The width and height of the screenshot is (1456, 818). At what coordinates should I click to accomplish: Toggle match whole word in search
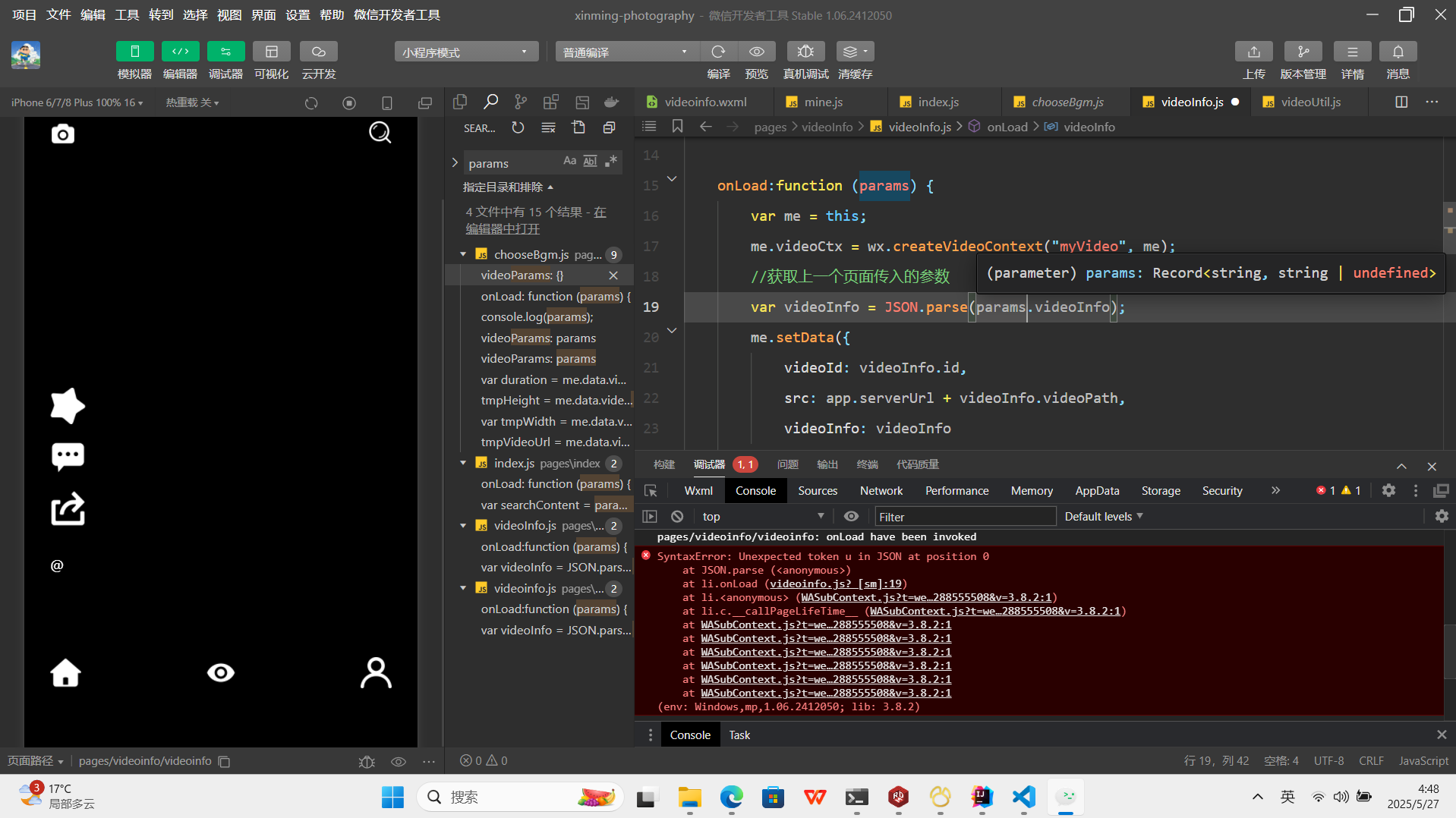pyautogui.click(x=590, y=161)
